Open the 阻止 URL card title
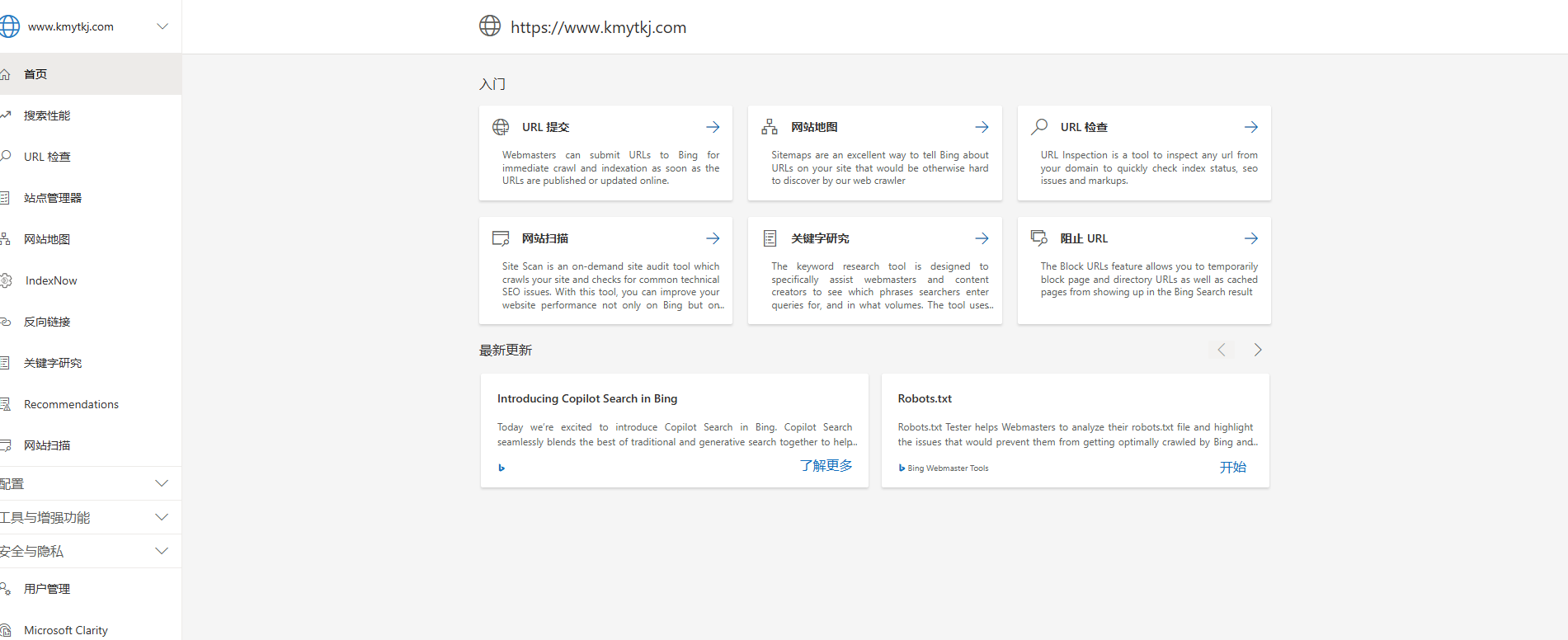This screenshot has height=640, width=1568. coord(1084,238)
